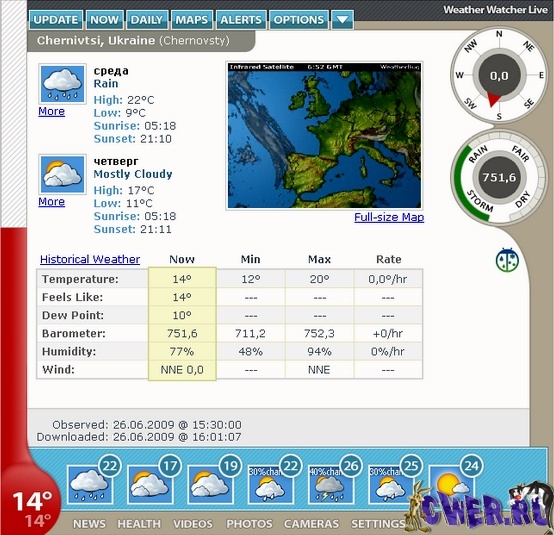Viewport: 554px width, 535px height.
Task: Click the ladybug weather bug icon
Action: point(507,260)
